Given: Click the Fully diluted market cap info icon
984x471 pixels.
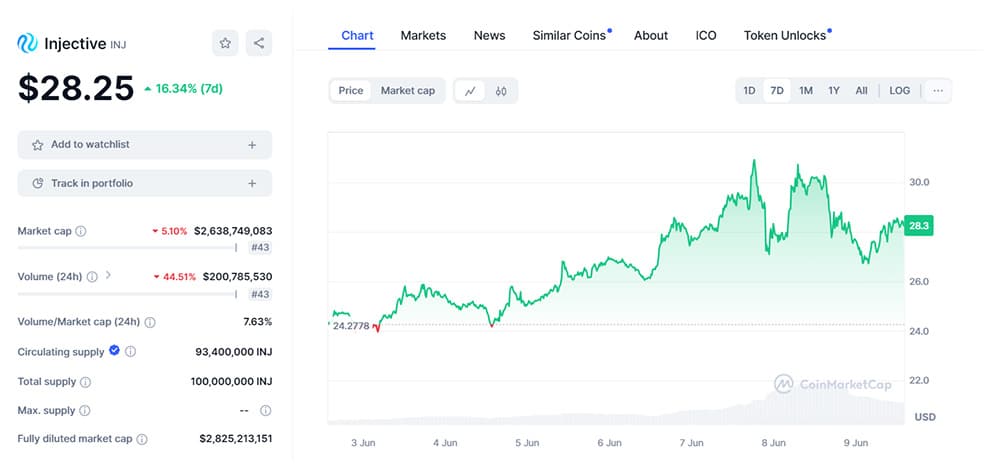Looking at the screenshot, I should point(142,439).
